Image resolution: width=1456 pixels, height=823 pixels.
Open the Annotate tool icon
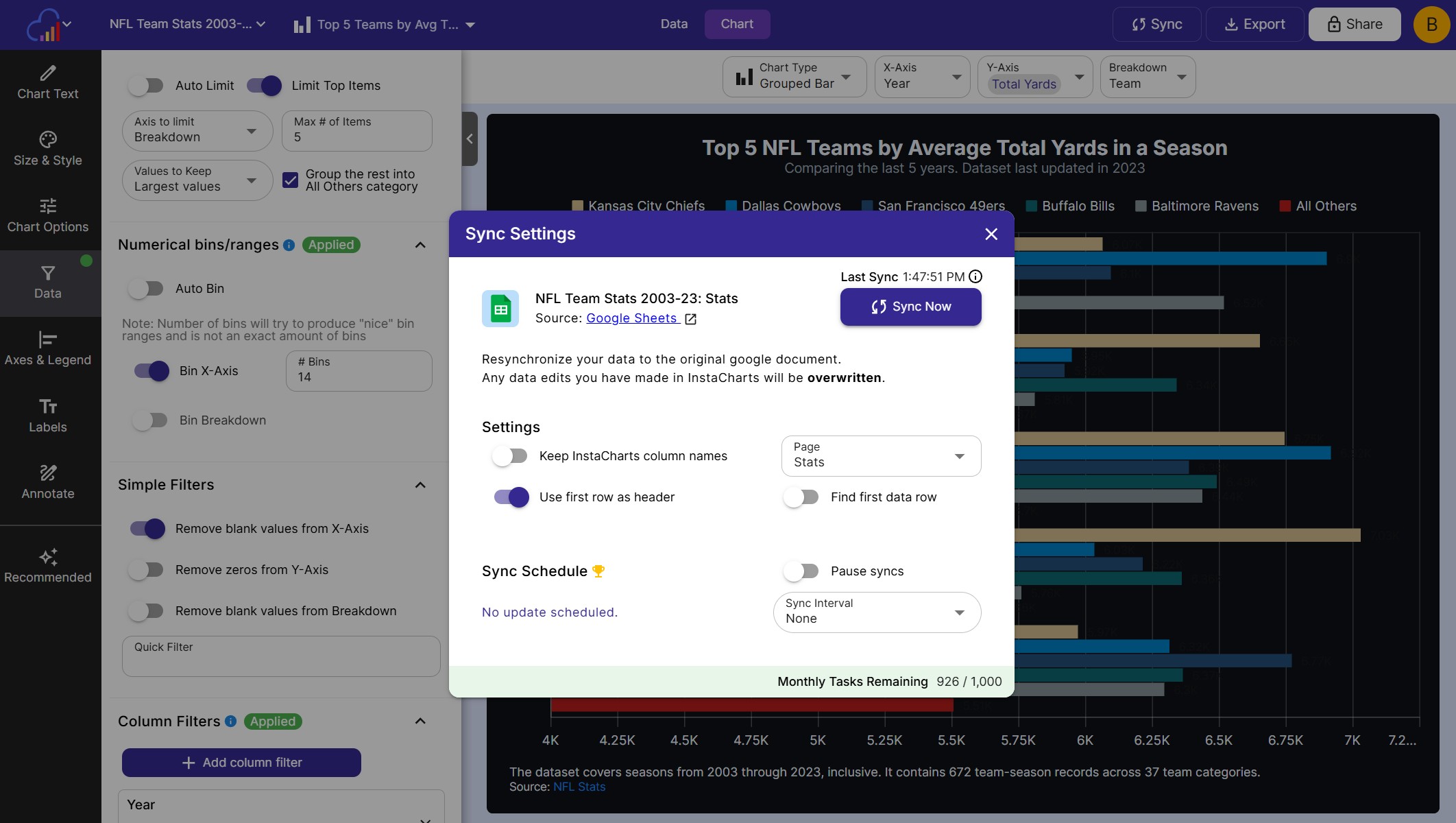point(47,473)
